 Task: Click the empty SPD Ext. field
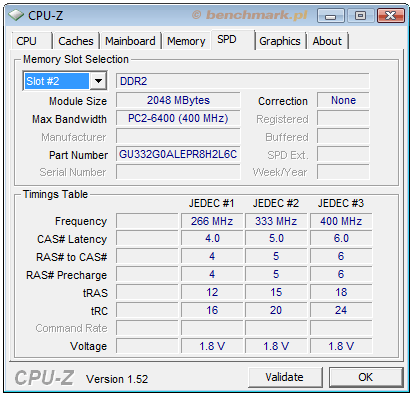pyautogui.click(x=343, y=154)
